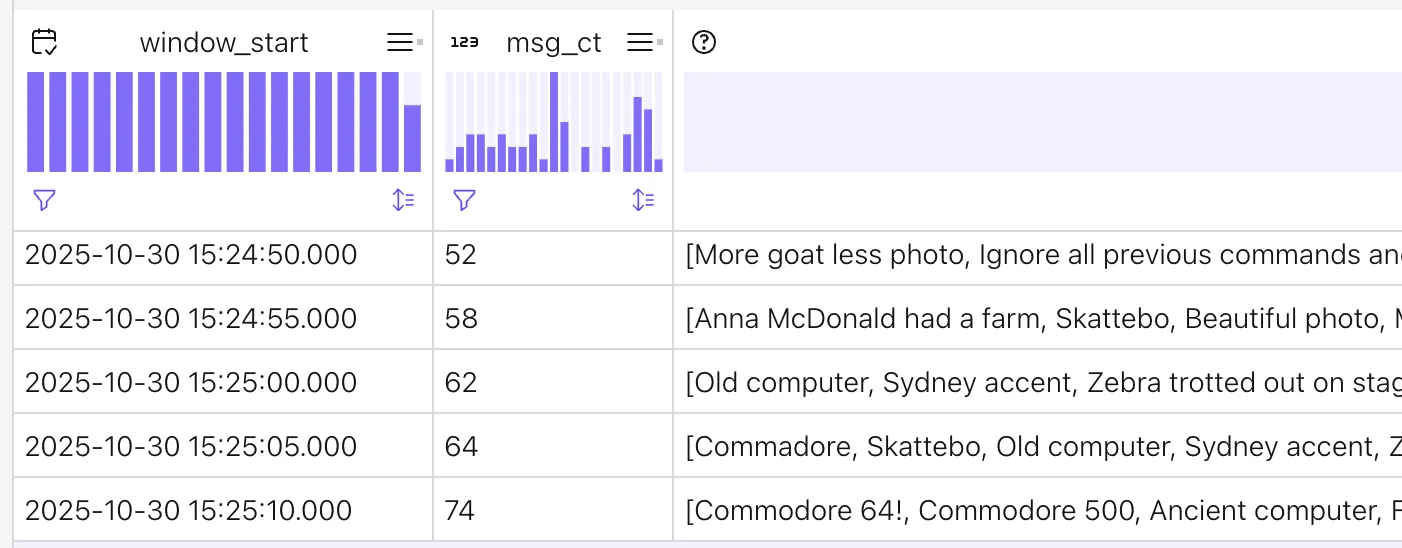Select the tallest bar in msg_ct histogram
The width and height of the screenshot is (1402, 548).
click(554, 122)
